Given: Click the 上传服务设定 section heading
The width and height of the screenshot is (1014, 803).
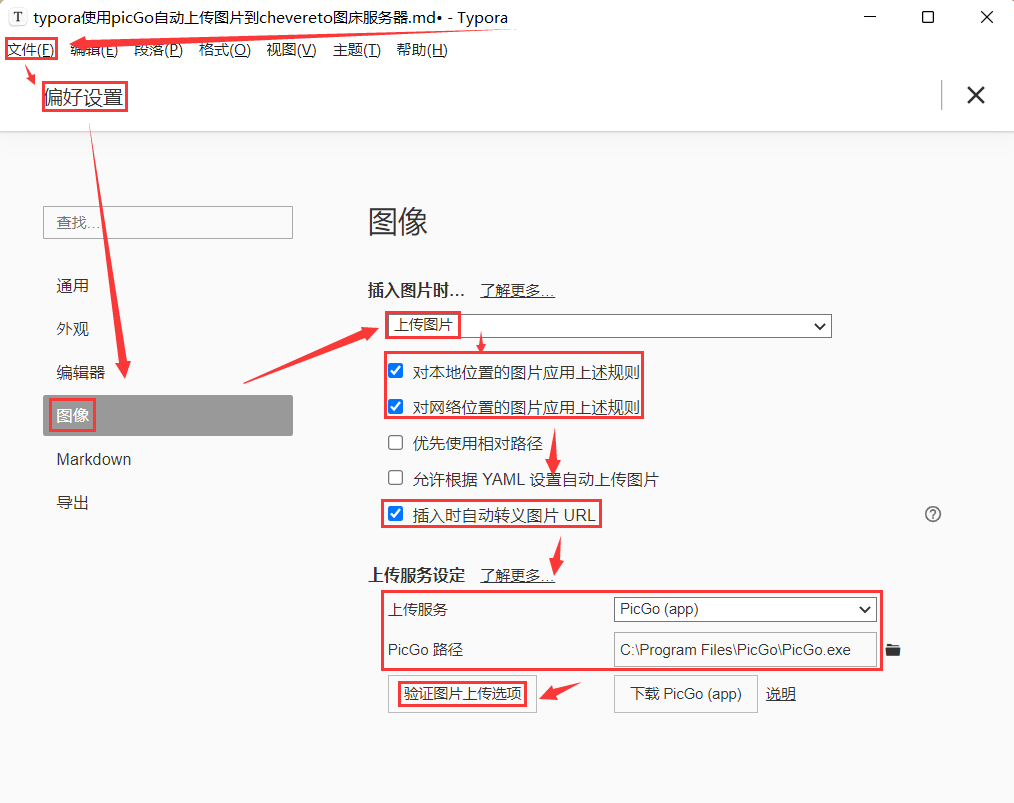Looking at the screenshot, I should pyautogui.click(x=416, y=575).
